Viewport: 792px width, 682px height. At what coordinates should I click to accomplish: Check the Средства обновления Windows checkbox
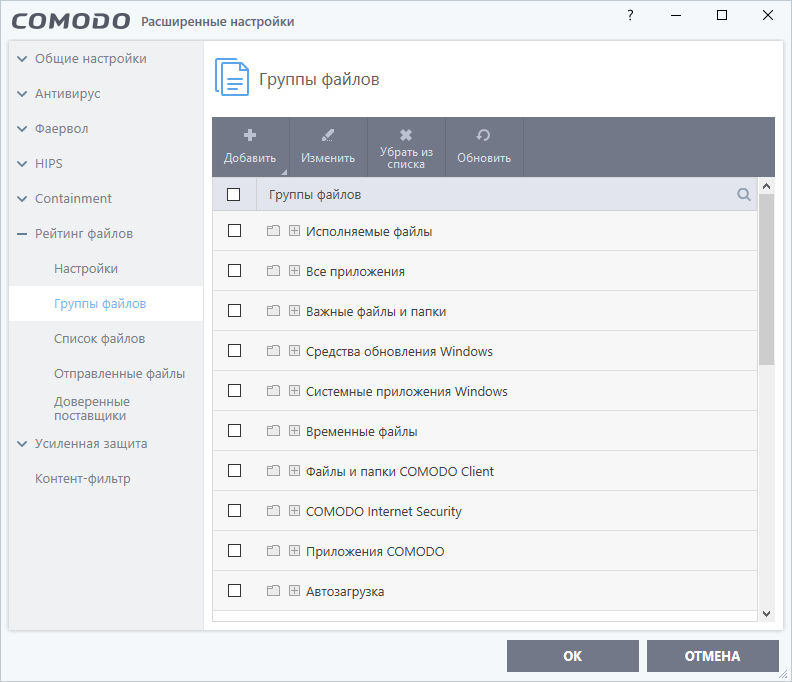coord(234,351)
